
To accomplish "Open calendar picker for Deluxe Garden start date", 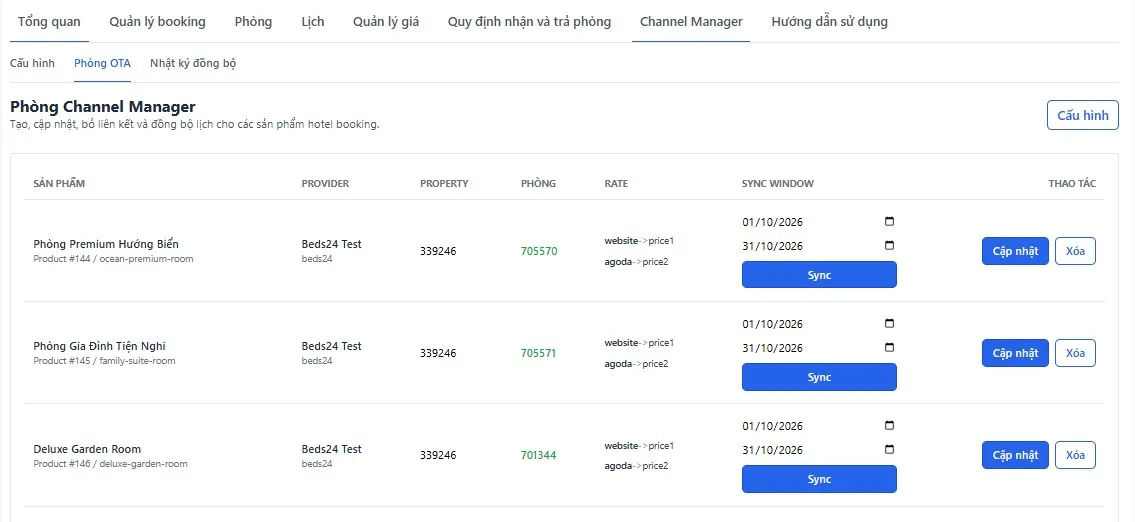I will [890, 426].
